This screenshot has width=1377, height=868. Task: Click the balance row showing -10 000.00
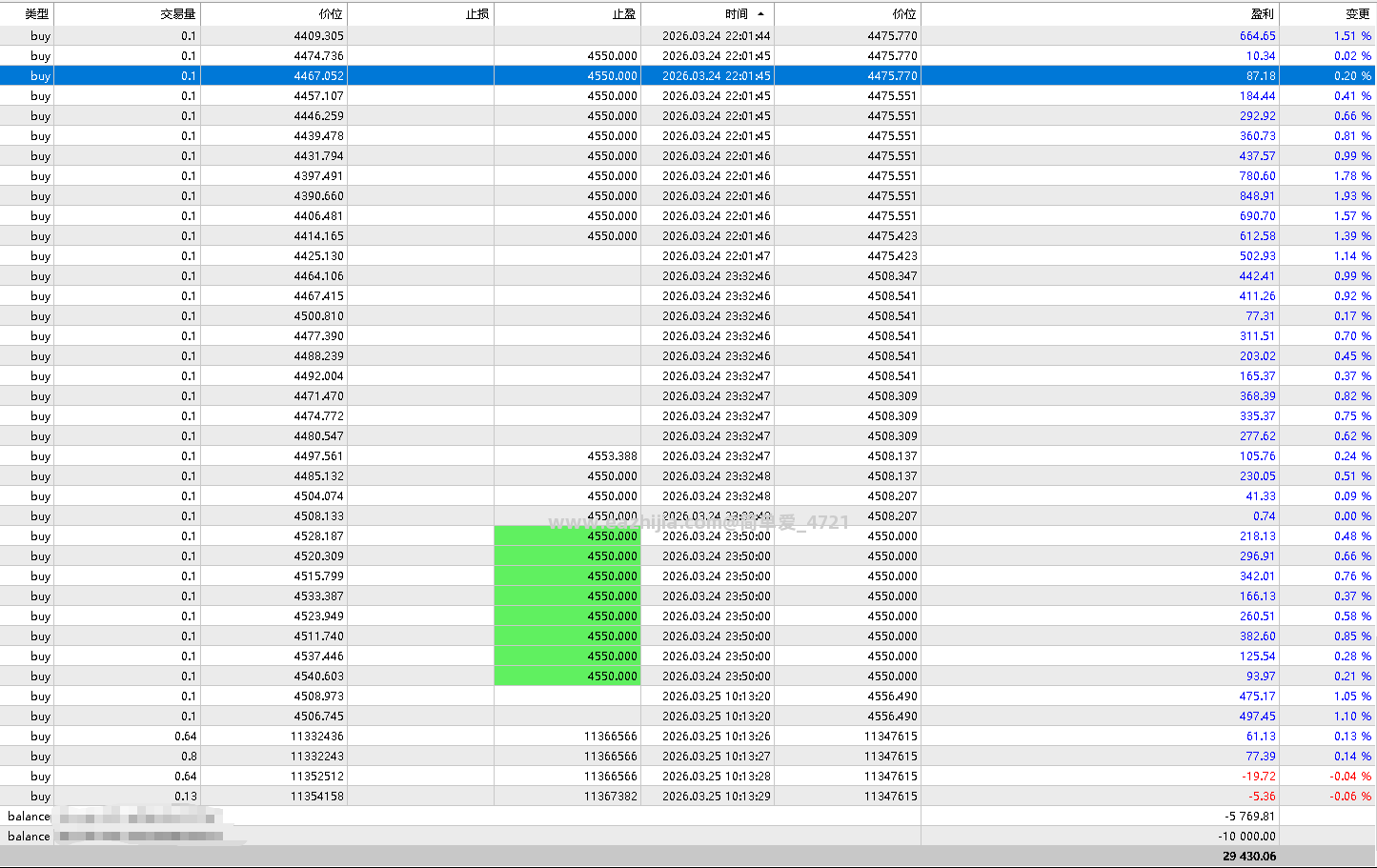(688, 837)
